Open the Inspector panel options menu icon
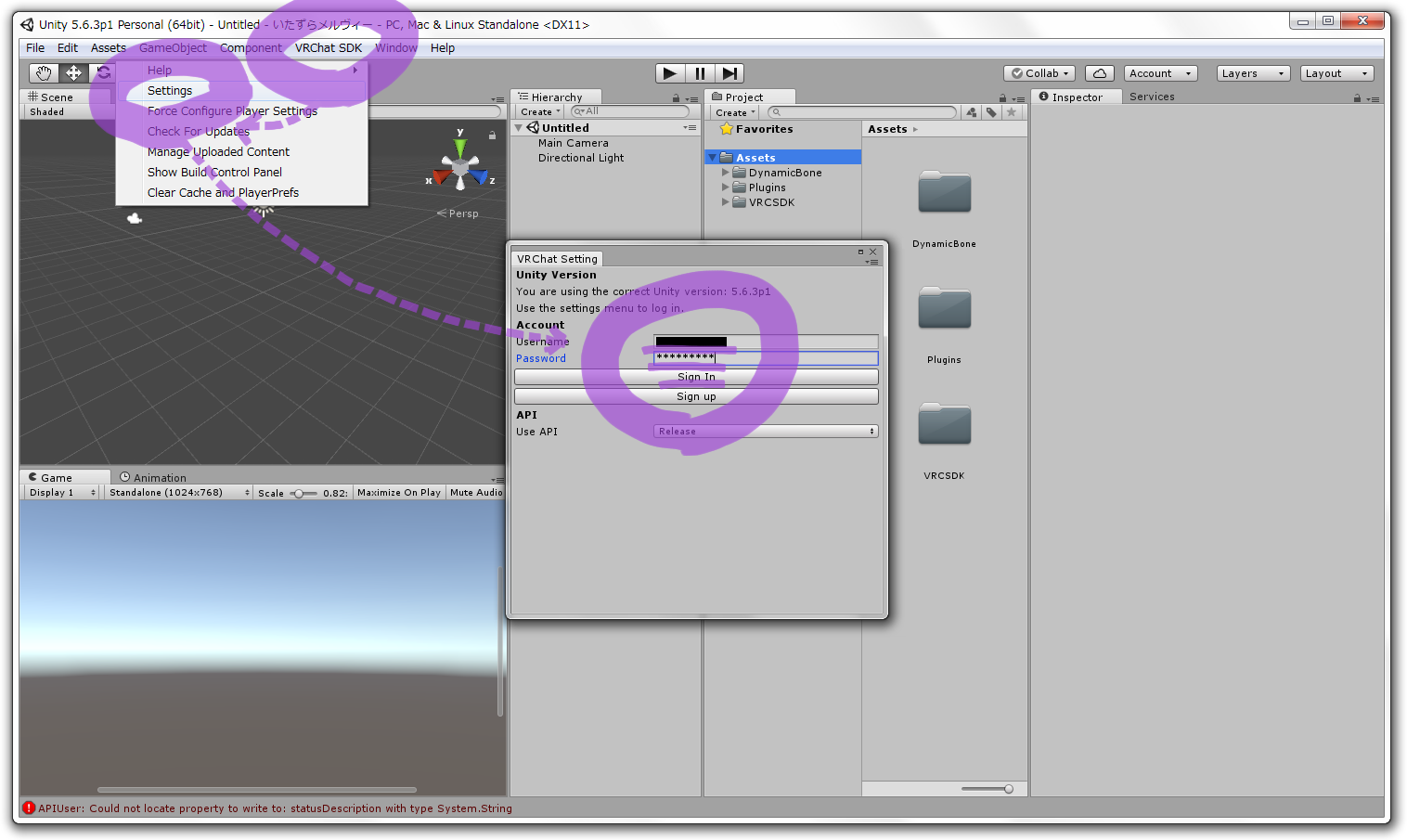 (1373, 98)
